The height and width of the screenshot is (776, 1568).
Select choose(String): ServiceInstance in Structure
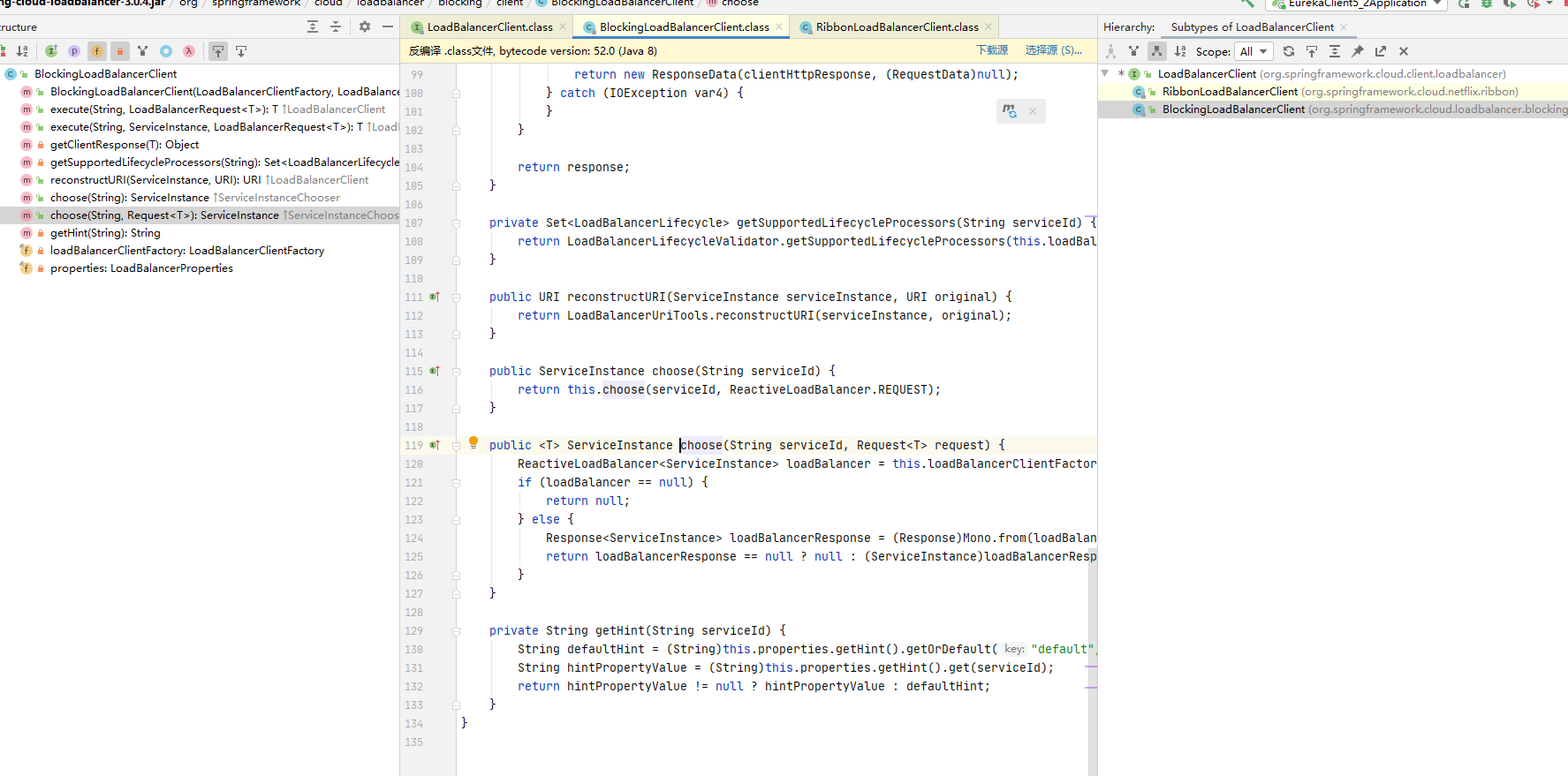tap(200, 198)
